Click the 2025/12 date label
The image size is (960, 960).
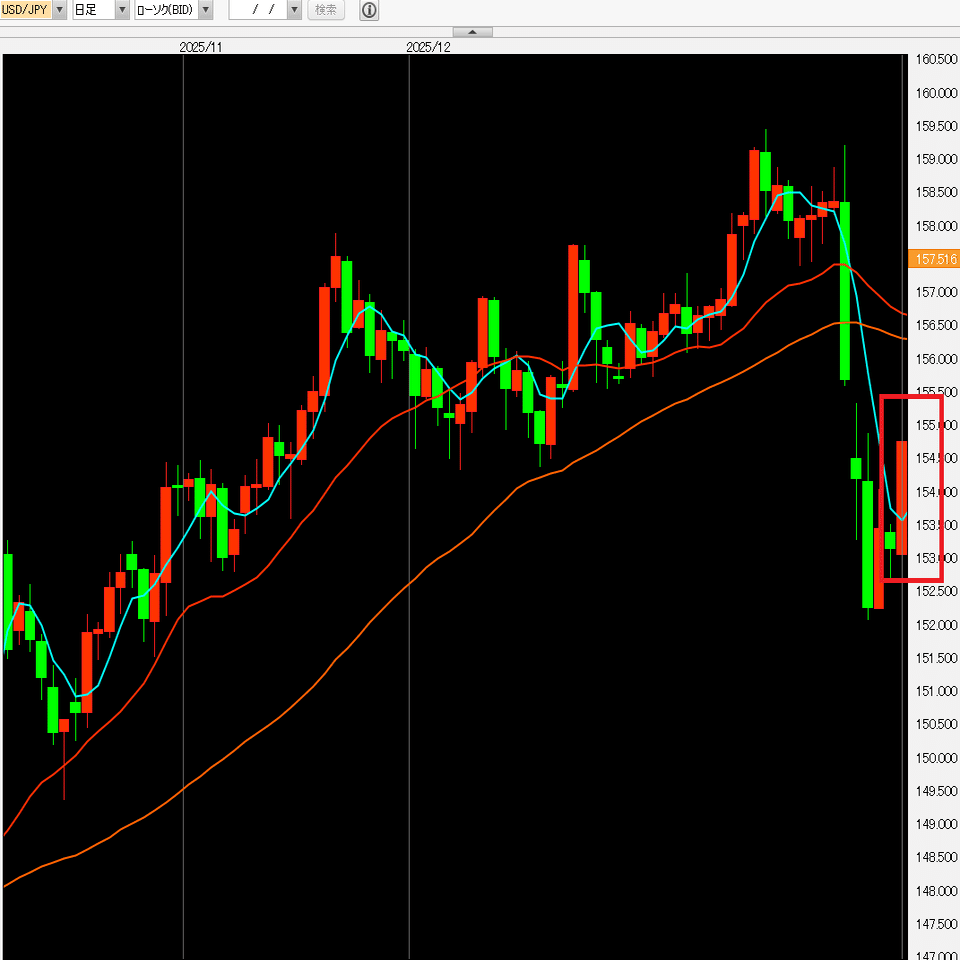(428, 47)
